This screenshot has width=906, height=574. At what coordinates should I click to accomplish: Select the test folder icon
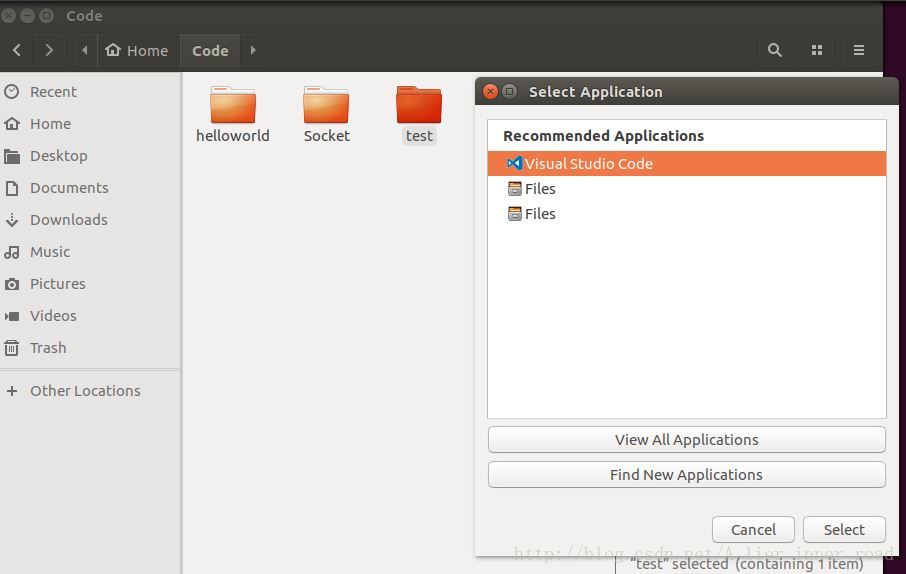click(x=419, y=105)
